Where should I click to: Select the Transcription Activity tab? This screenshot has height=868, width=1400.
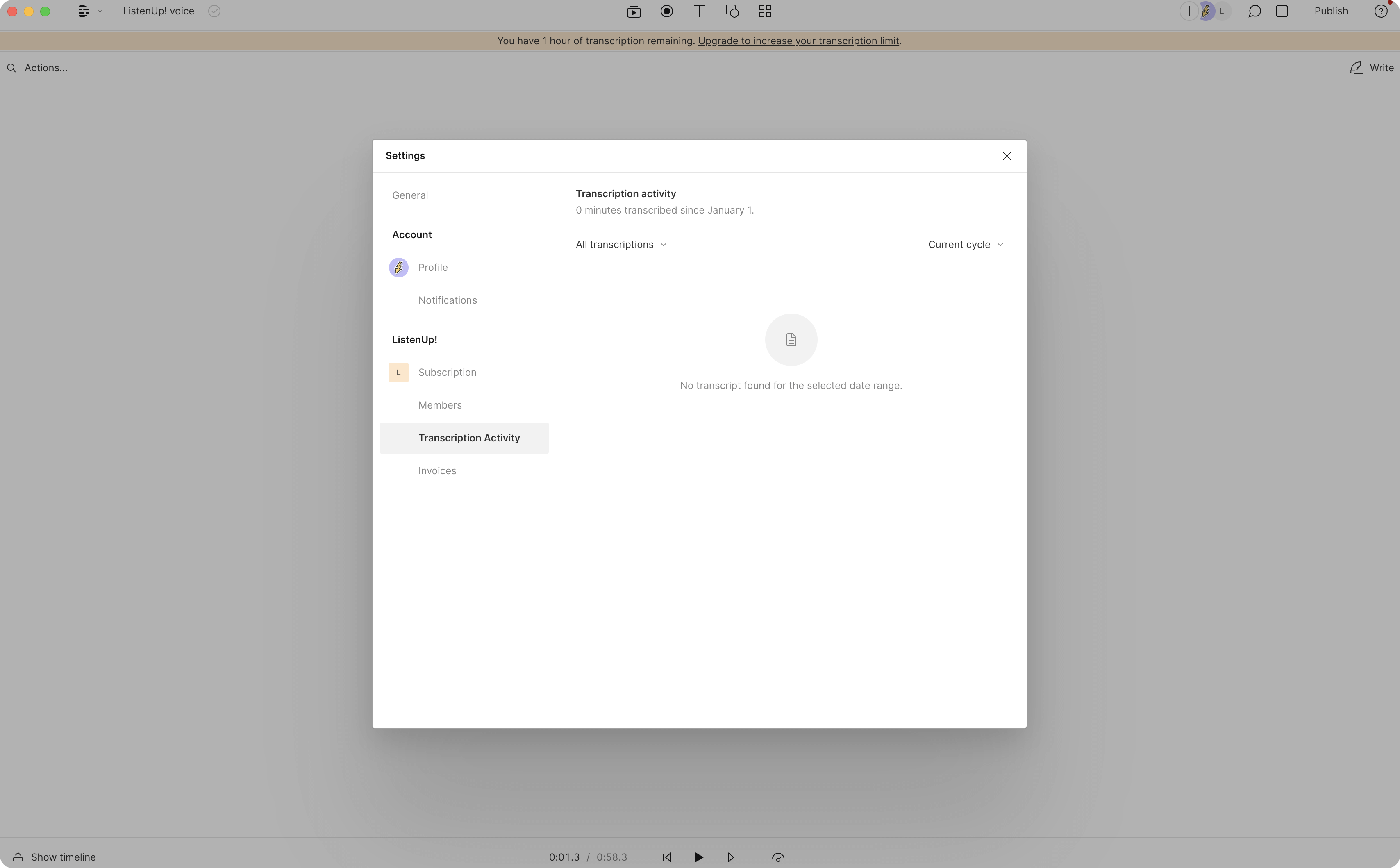(464, 438)
